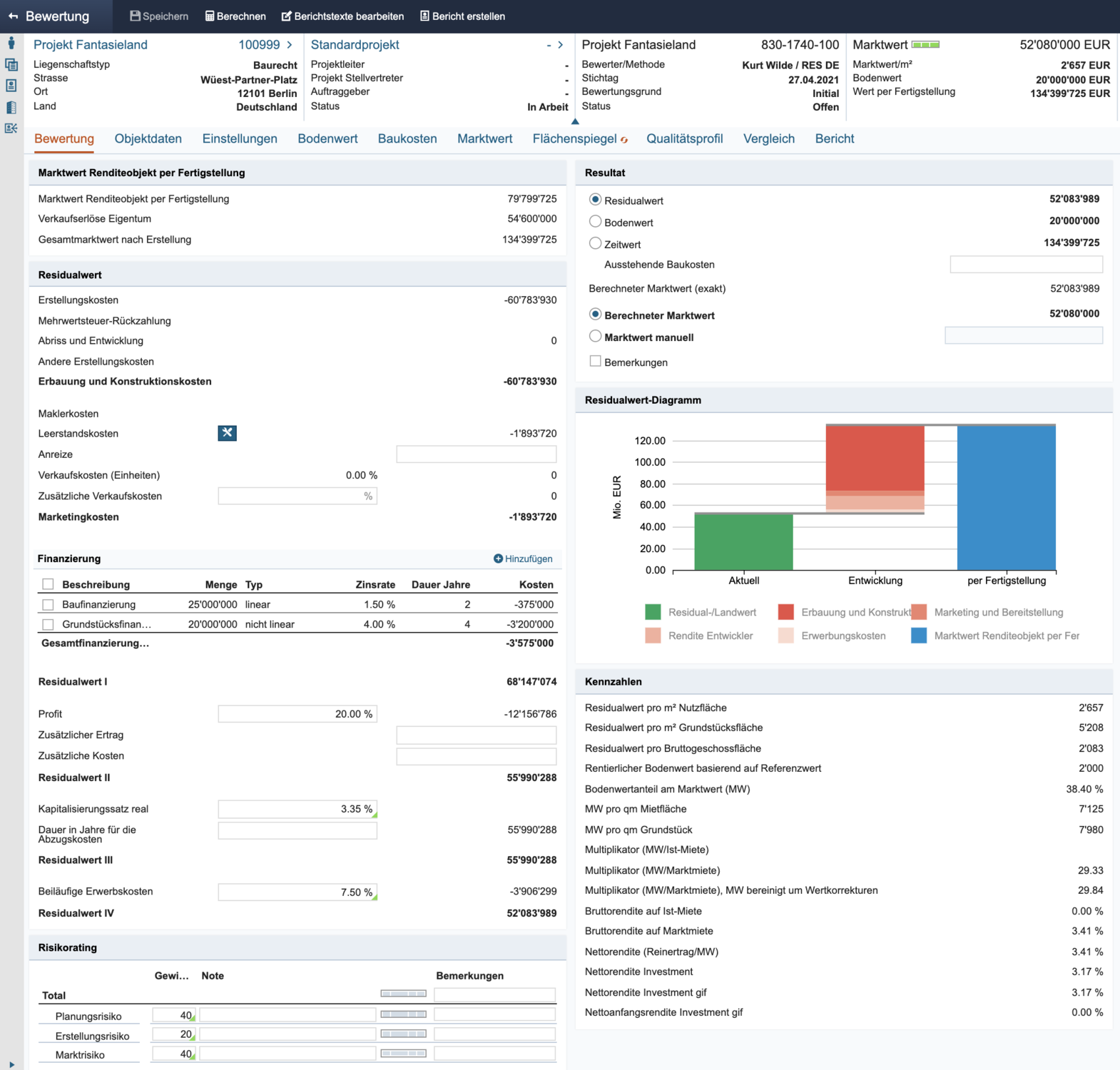The height and width of the screenshot is (1070, 1120).
Task: Tick the Bemerkungen checkbox
Action: click(595, 361)
